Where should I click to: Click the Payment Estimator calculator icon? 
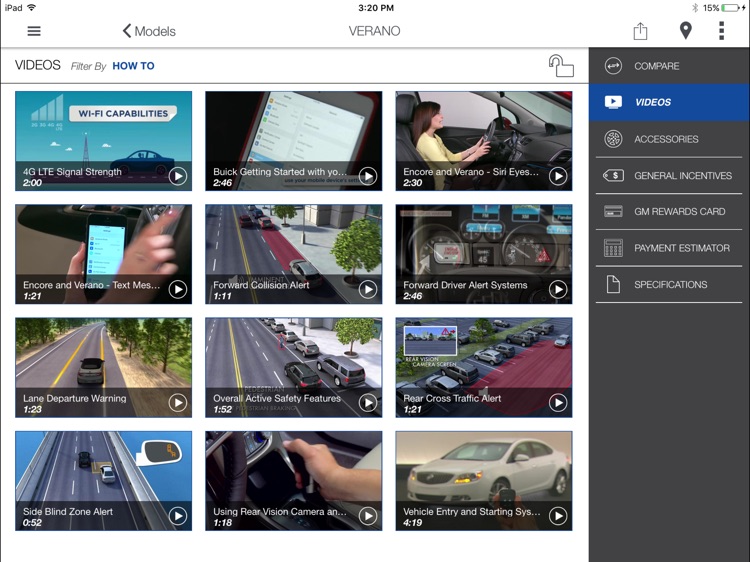coord(613,248)
